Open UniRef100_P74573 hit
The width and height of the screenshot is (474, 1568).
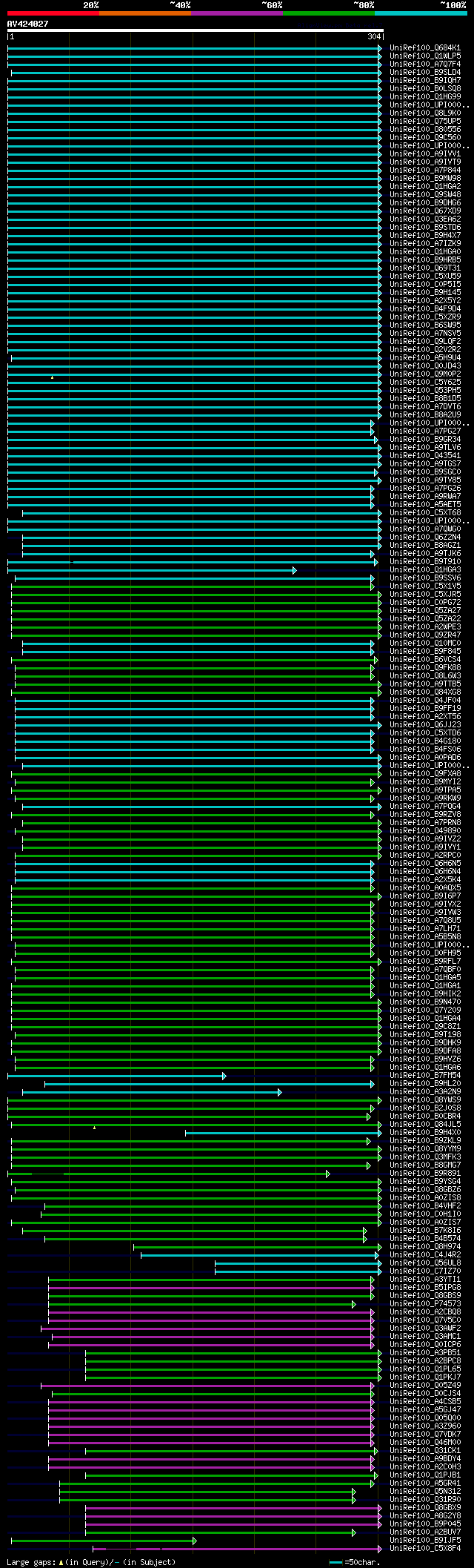(425, 1303)
